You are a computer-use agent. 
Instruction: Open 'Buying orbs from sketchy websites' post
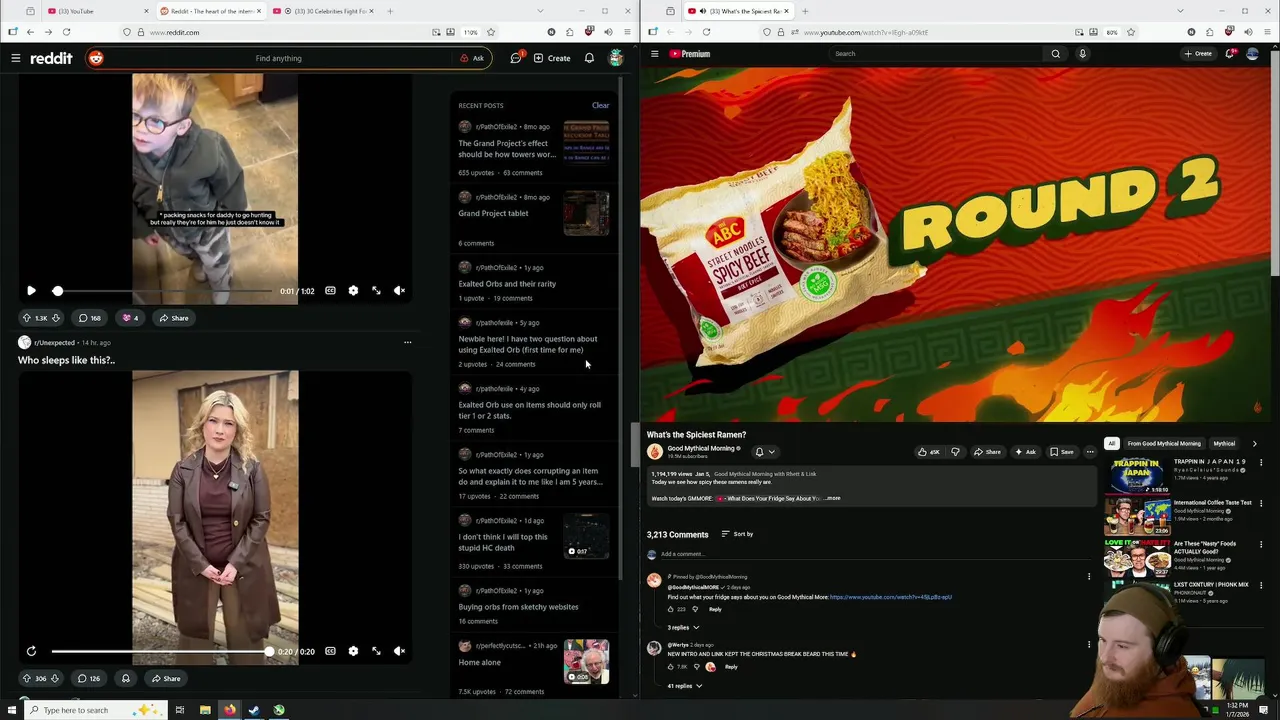[518, 607]
